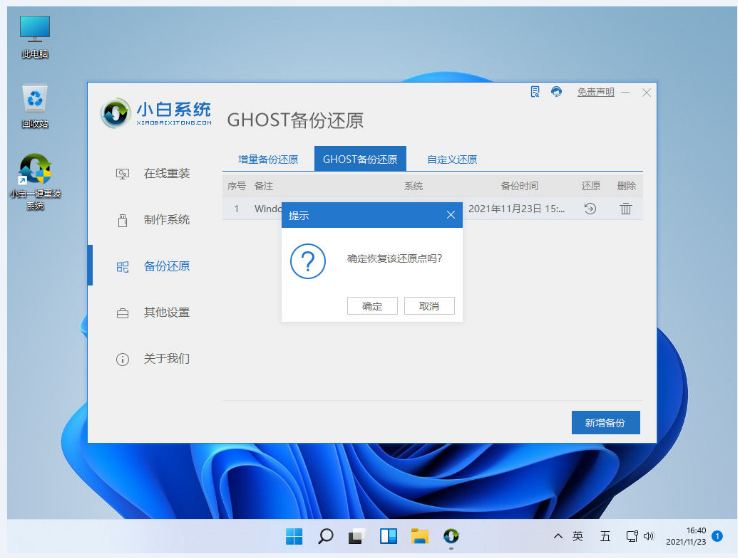Select 在线重装 in the sidebar
Viewport: 738px width, 558px height.
coord(166,173)
